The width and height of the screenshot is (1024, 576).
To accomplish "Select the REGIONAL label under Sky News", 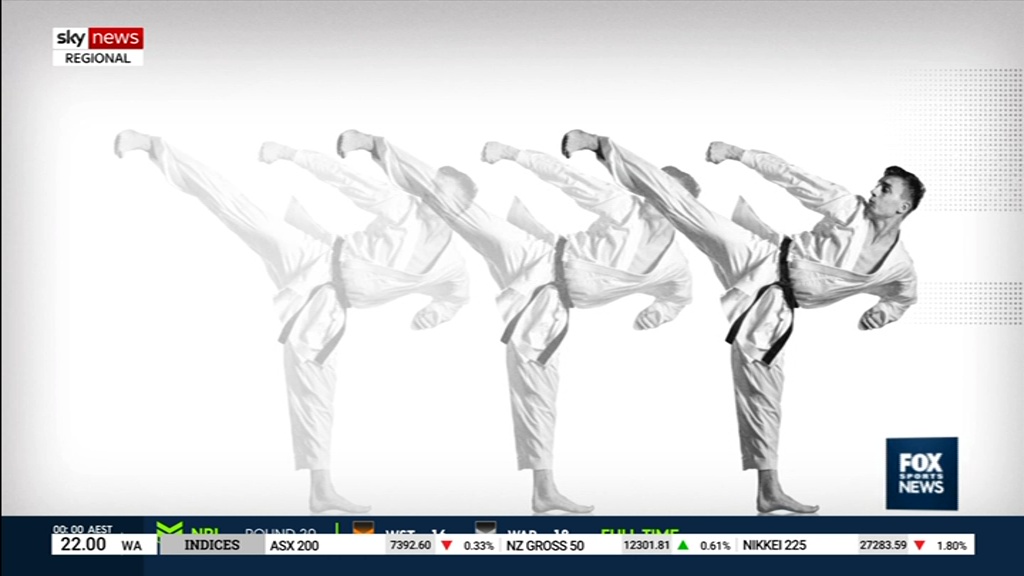I will tap(98, 58).
